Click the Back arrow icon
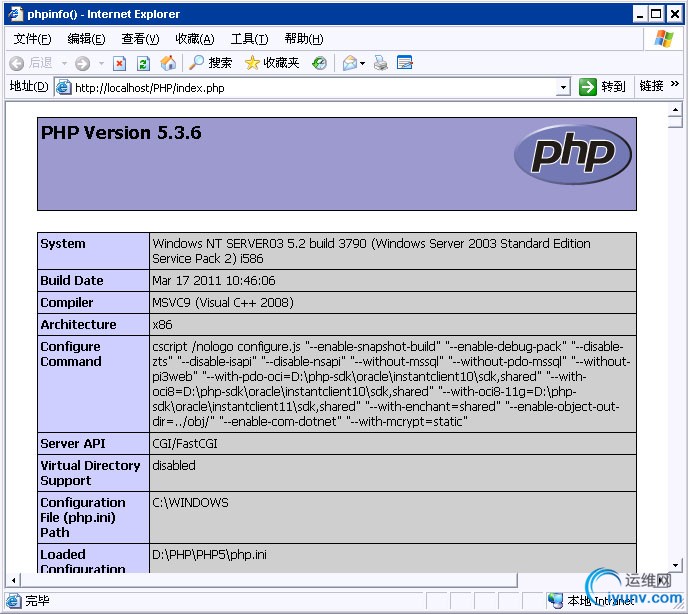 [17, 64]
